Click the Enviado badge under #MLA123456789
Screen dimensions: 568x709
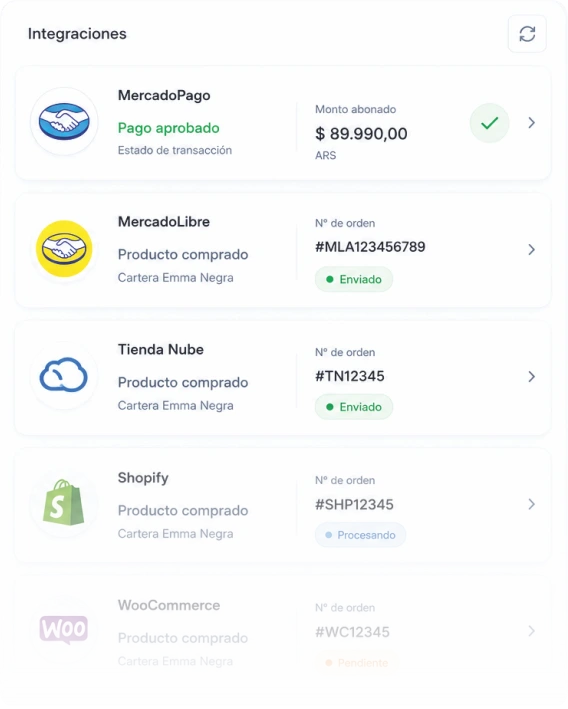pyautogui.click(x=354, y=279)
